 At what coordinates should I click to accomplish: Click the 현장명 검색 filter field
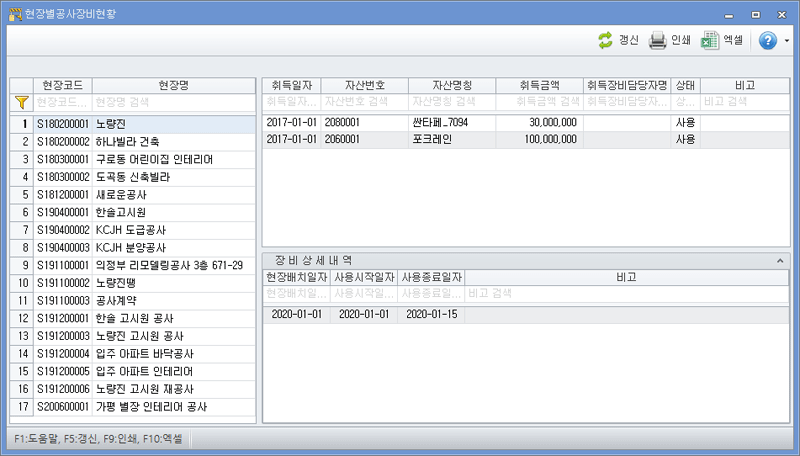point(173,102)
